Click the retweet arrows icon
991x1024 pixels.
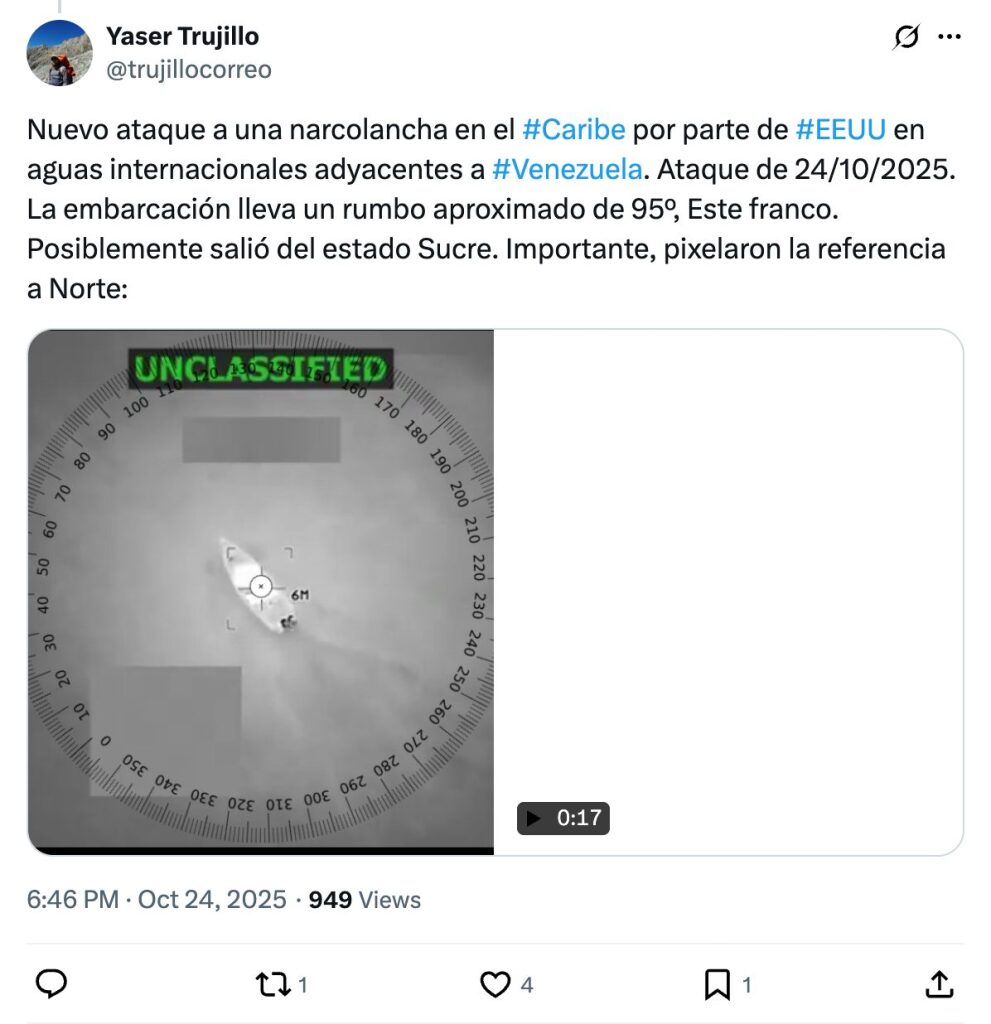[x=272, y=984]
